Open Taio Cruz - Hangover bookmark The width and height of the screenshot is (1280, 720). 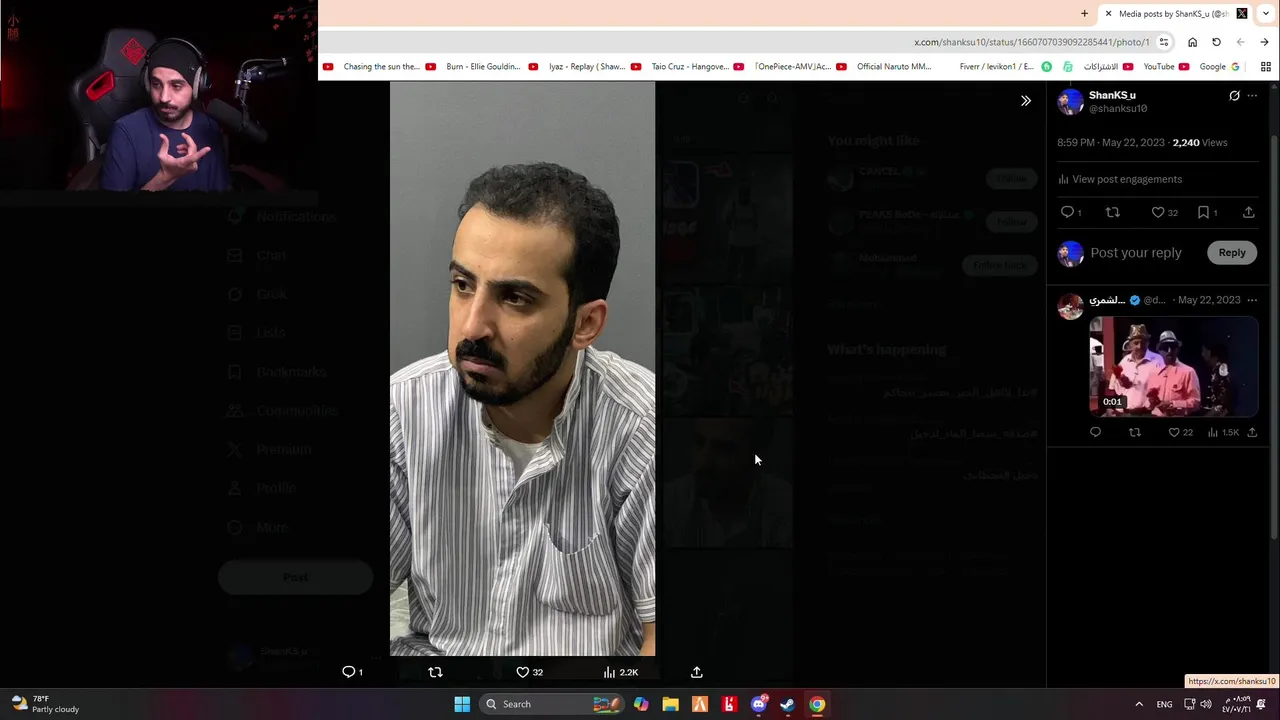point(697,67)
